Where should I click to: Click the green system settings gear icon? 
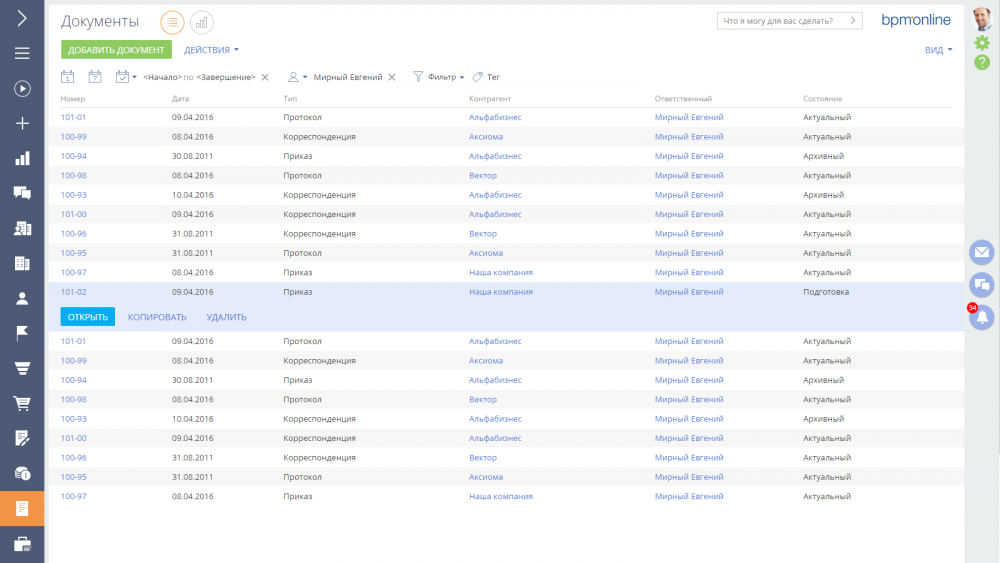(982, 43)
